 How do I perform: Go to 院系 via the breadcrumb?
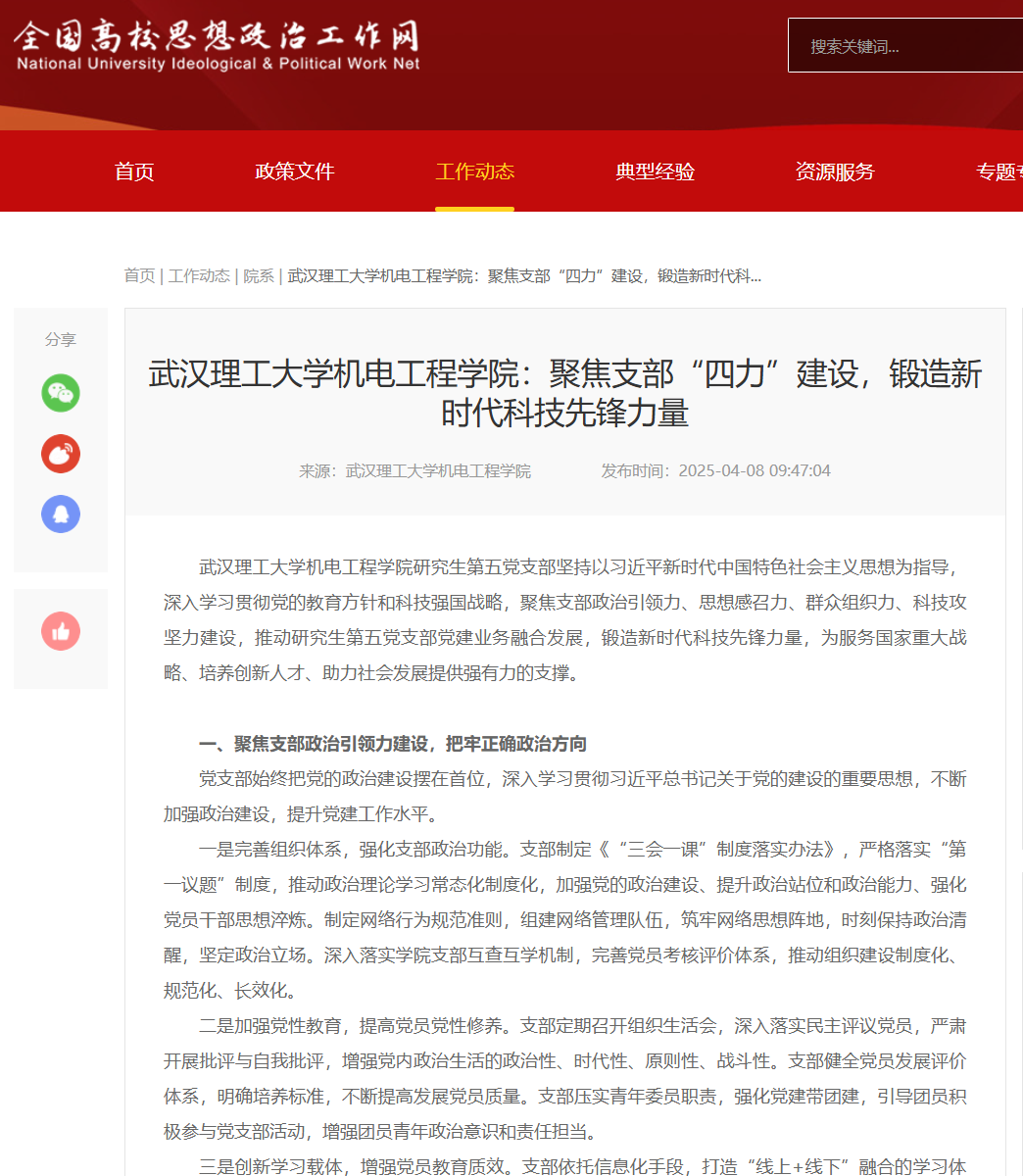coord(259,275)
